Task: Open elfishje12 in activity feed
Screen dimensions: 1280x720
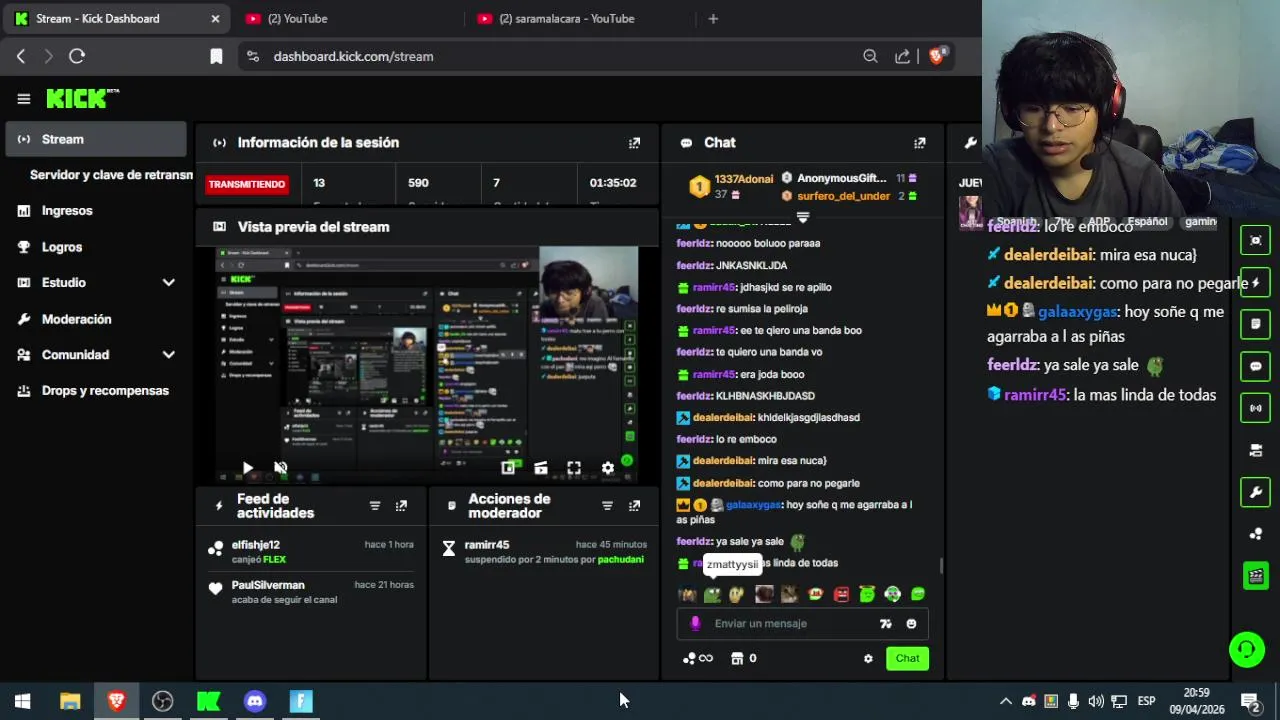Action: coord(256,545)
